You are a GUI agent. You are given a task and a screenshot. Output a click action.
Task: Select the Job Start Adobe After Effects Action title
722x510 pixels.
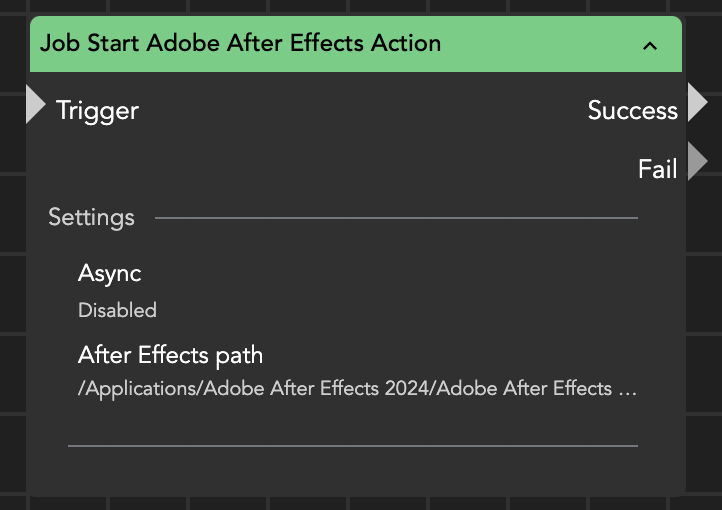[240, 44]
